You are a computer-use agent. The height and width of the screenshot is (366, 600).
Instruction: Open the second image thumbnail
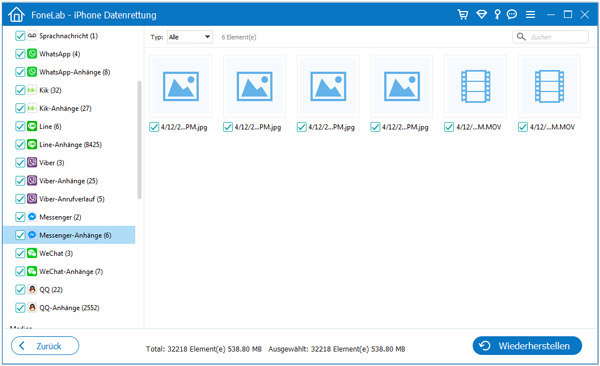click(254, 86)
